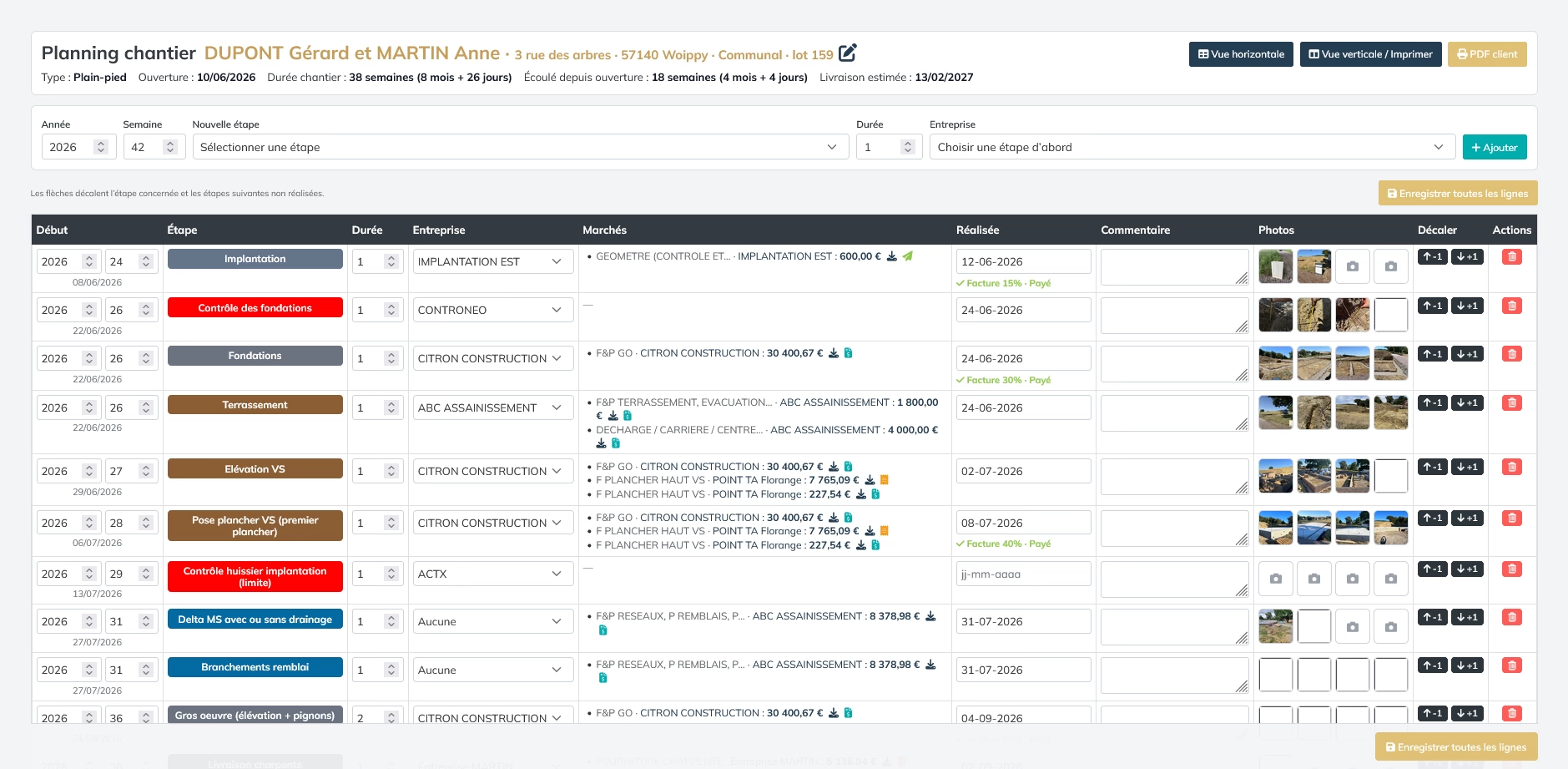Click the green send icon in Implantation row
This screenshot has width=1568, height=769.
[908, 256]
